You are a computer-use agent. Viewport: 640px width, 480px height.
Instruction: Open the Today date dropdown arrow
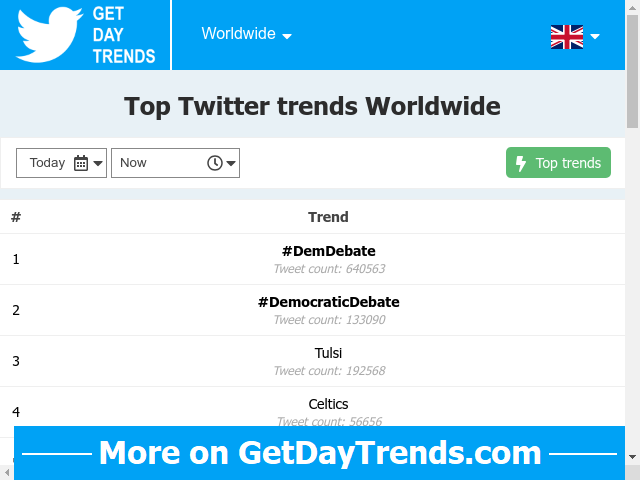[98, 163]
